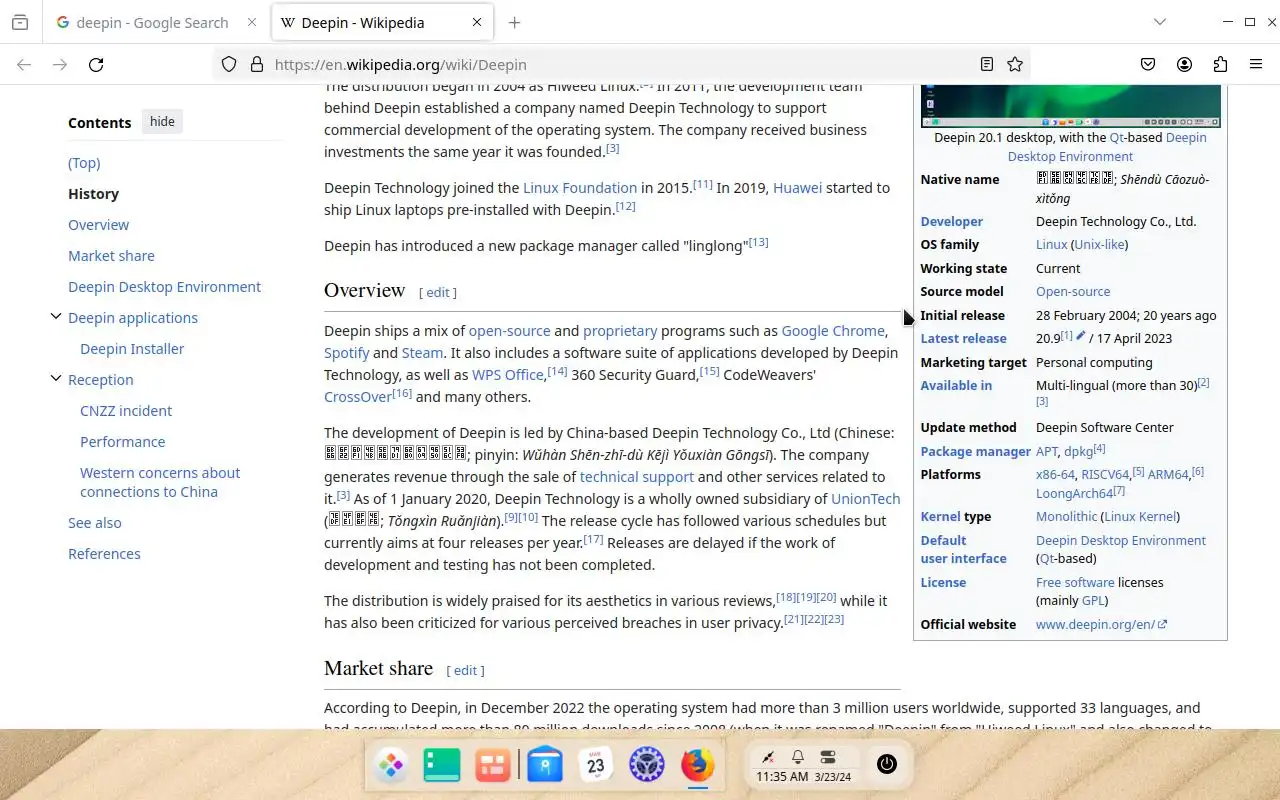Hide the Contents sidebar
The width and height of the screenshot is (1280, 800).
(x=162, y=122)
